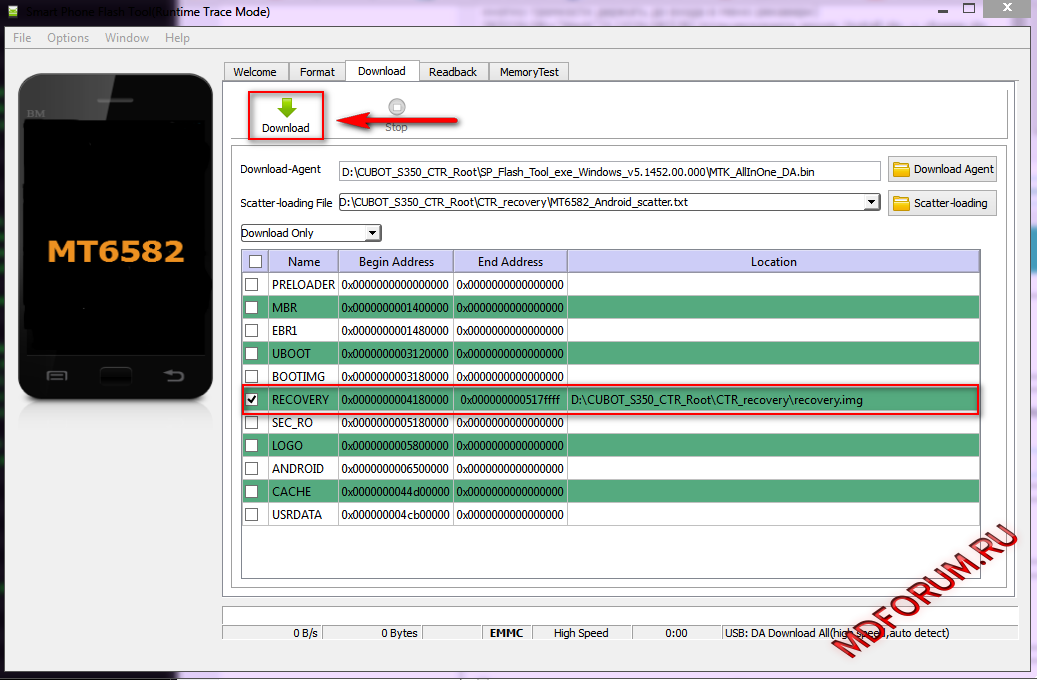Toggle the select-all checkbox in table header
This screenshot has height=680, width=1037.
click(255, 262)
